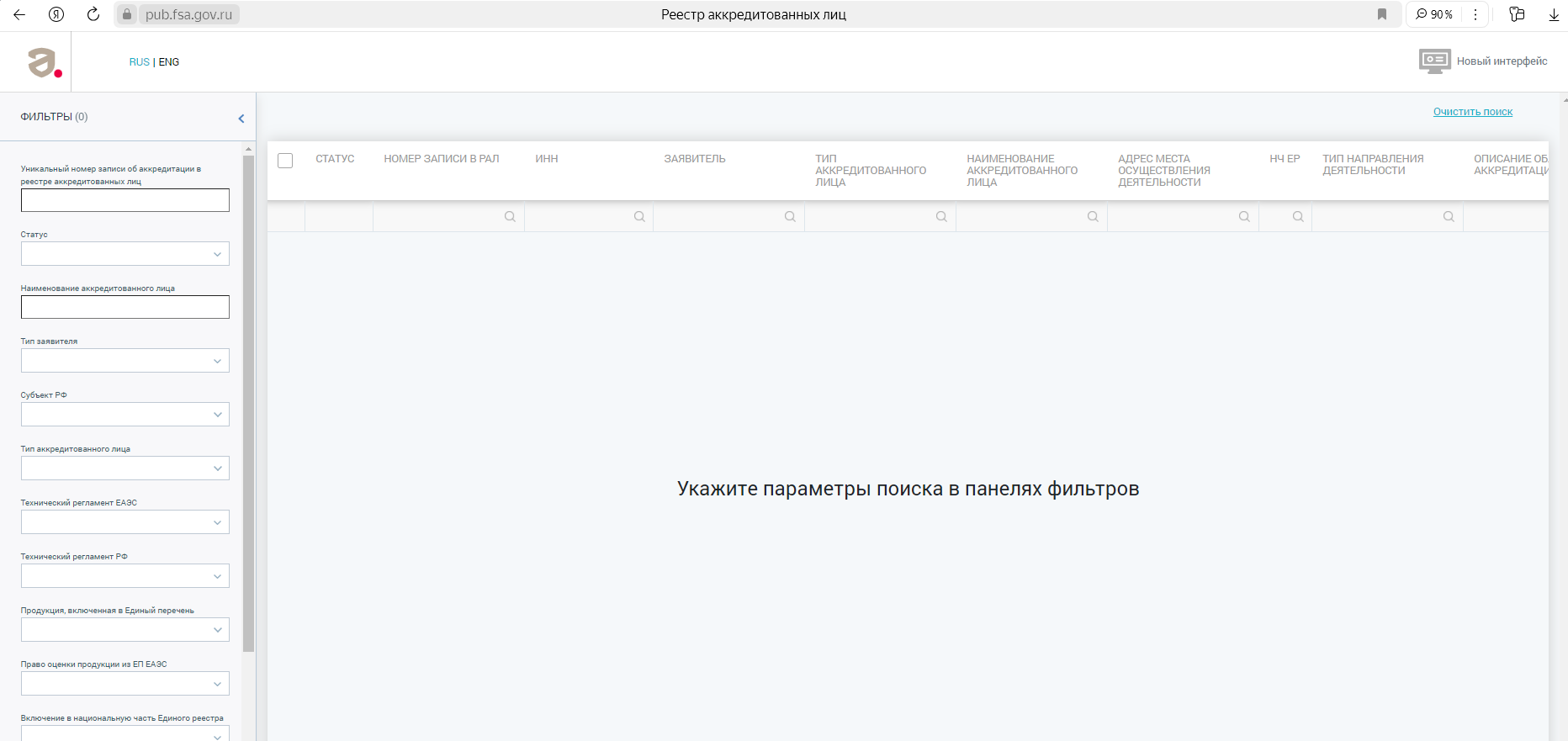
Task: Switch language to RUS
Action: click(139, 62)
